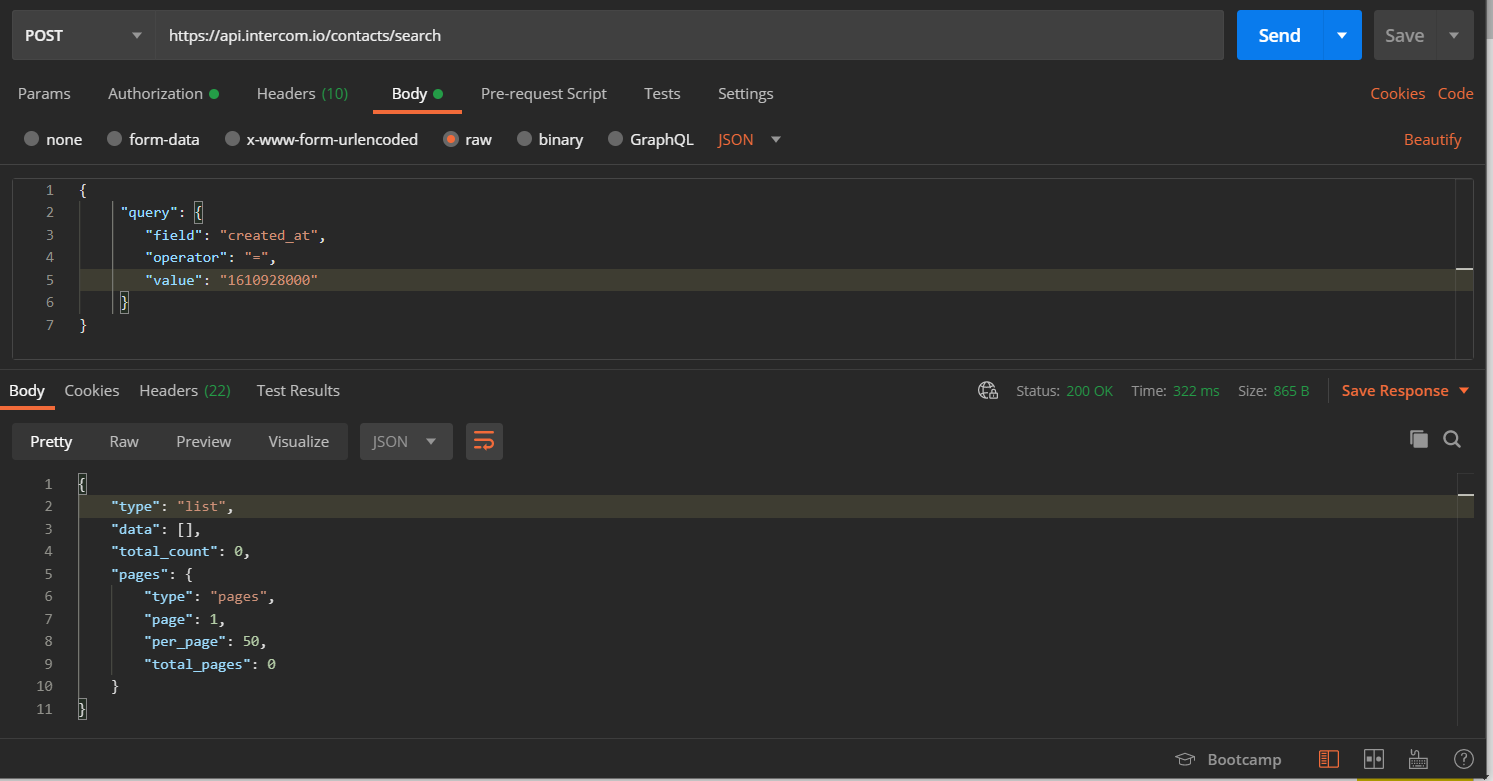This screenshot has width=1493, height=781.
Task: Click the Time 322 ms text
Action: pos(1175,391)
